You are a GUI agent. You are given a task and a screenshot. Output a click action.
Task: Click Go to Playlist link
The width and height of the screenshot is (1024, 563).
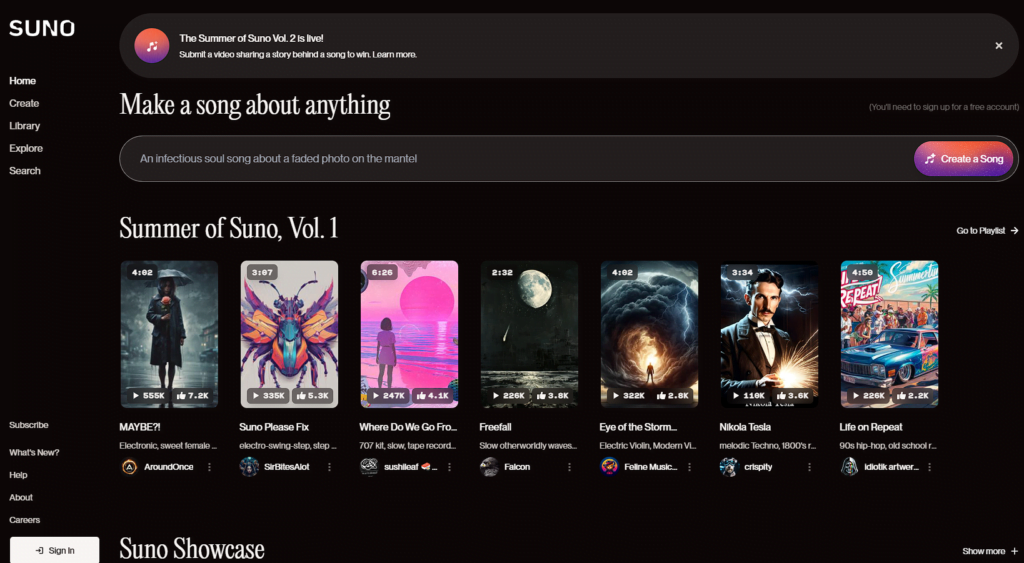tap(987, 231)
